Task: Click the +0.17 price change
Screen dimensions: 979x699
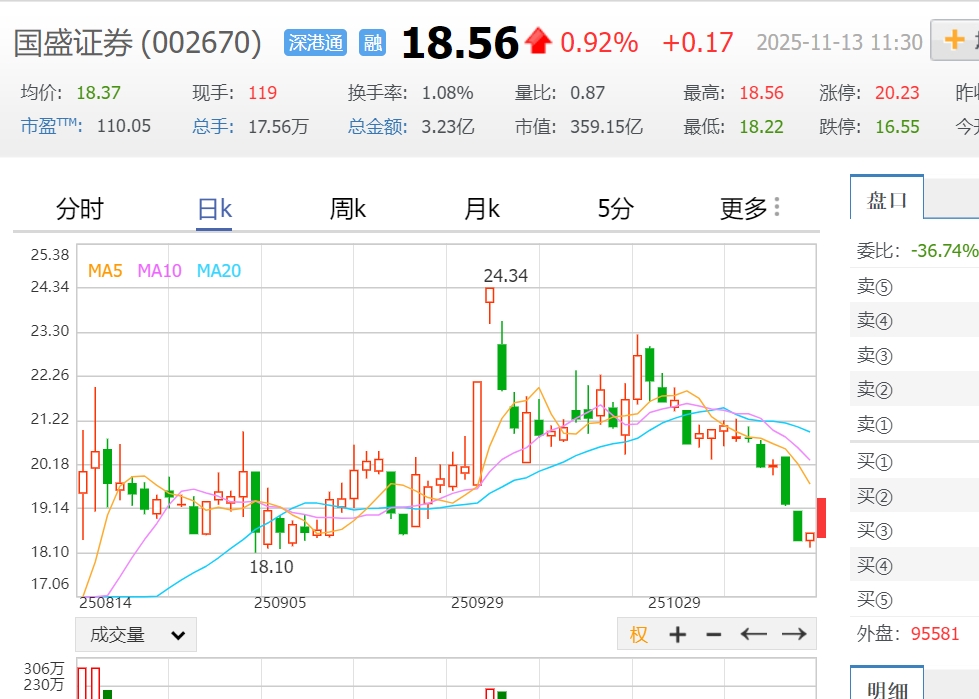Action: pyautogui.click(x=697, y=42)
